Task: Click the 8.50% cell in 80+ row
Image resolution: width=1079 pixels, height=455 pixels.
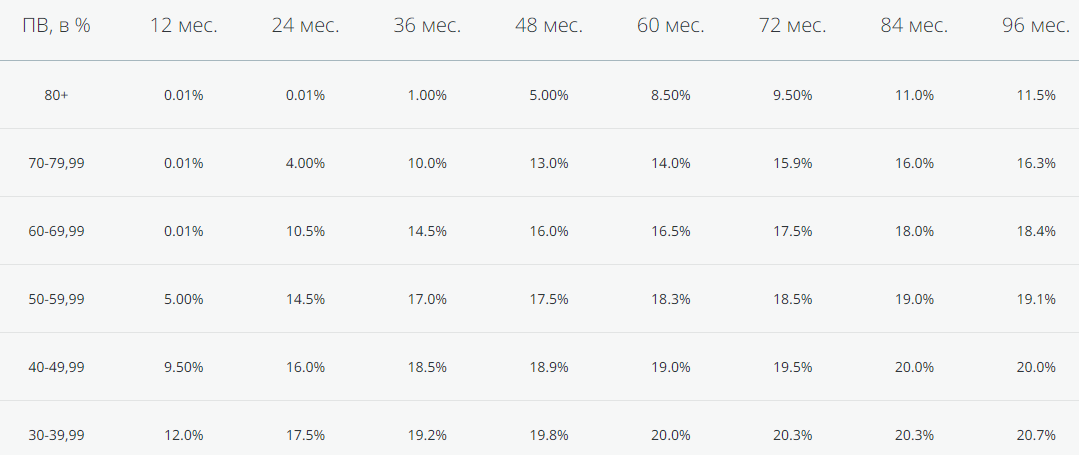Action: (670, 95)
